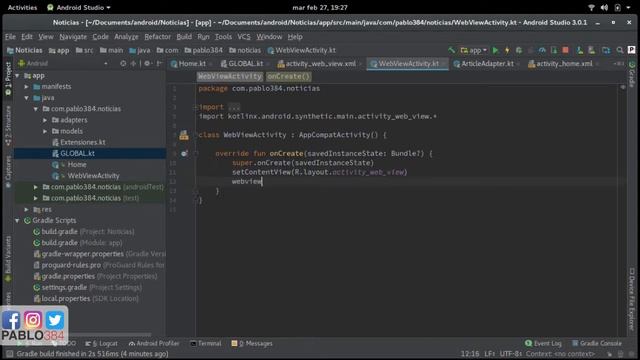The image size is (640, 360).
Task: Start debugging with the bug icon
Action: [519, 50]
